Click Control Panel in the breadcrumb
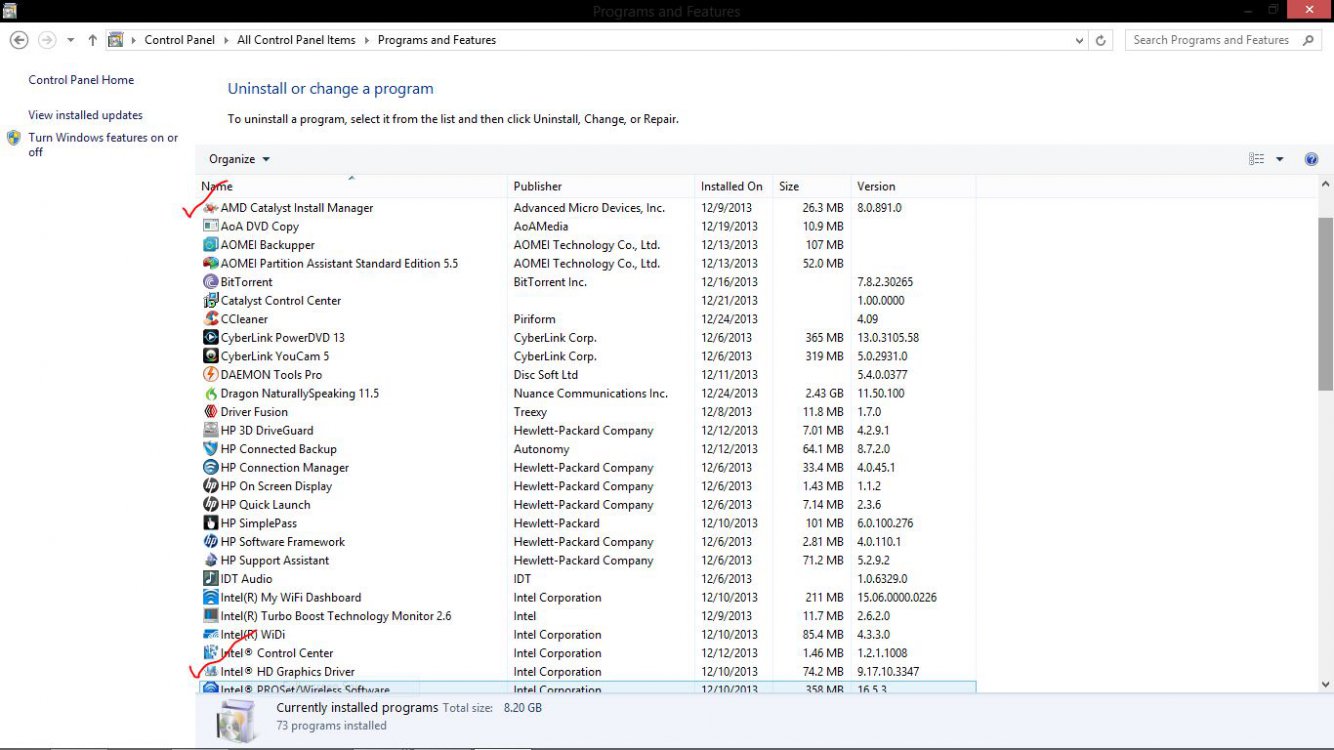1334x750 pixels. (x=180, y=40)
